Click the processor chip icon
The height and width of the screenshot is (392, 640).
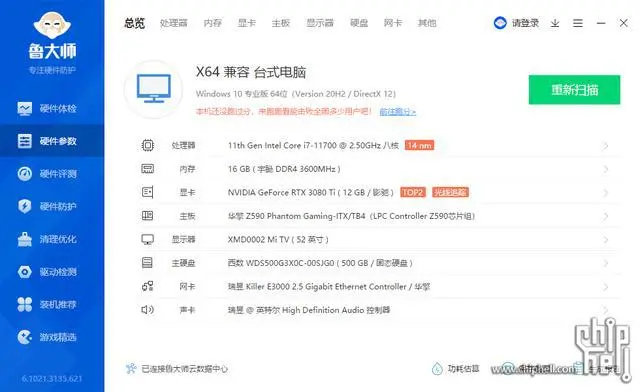(148, 145)
